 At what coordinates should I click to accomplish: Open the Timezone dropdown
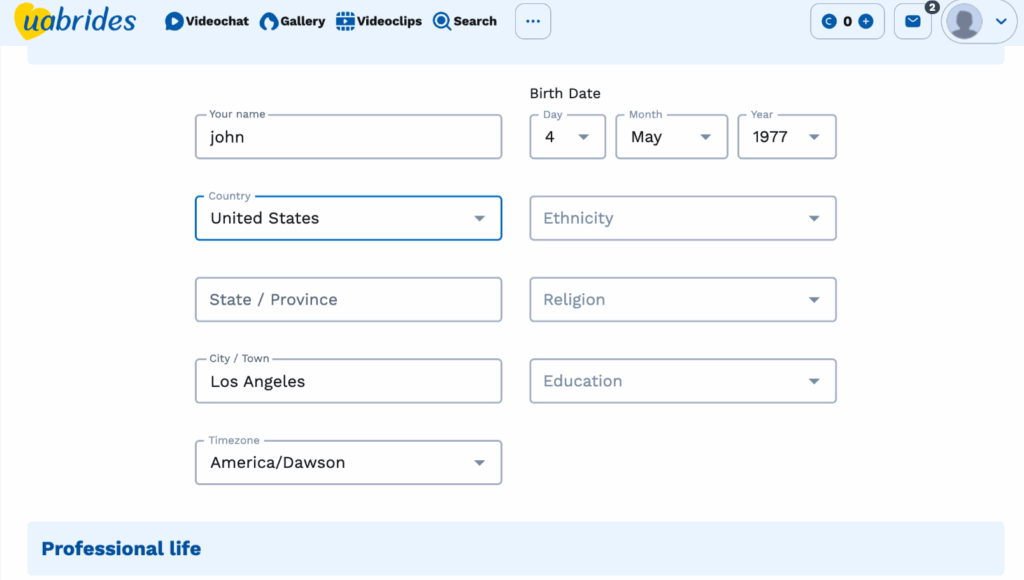coord(348,463)
